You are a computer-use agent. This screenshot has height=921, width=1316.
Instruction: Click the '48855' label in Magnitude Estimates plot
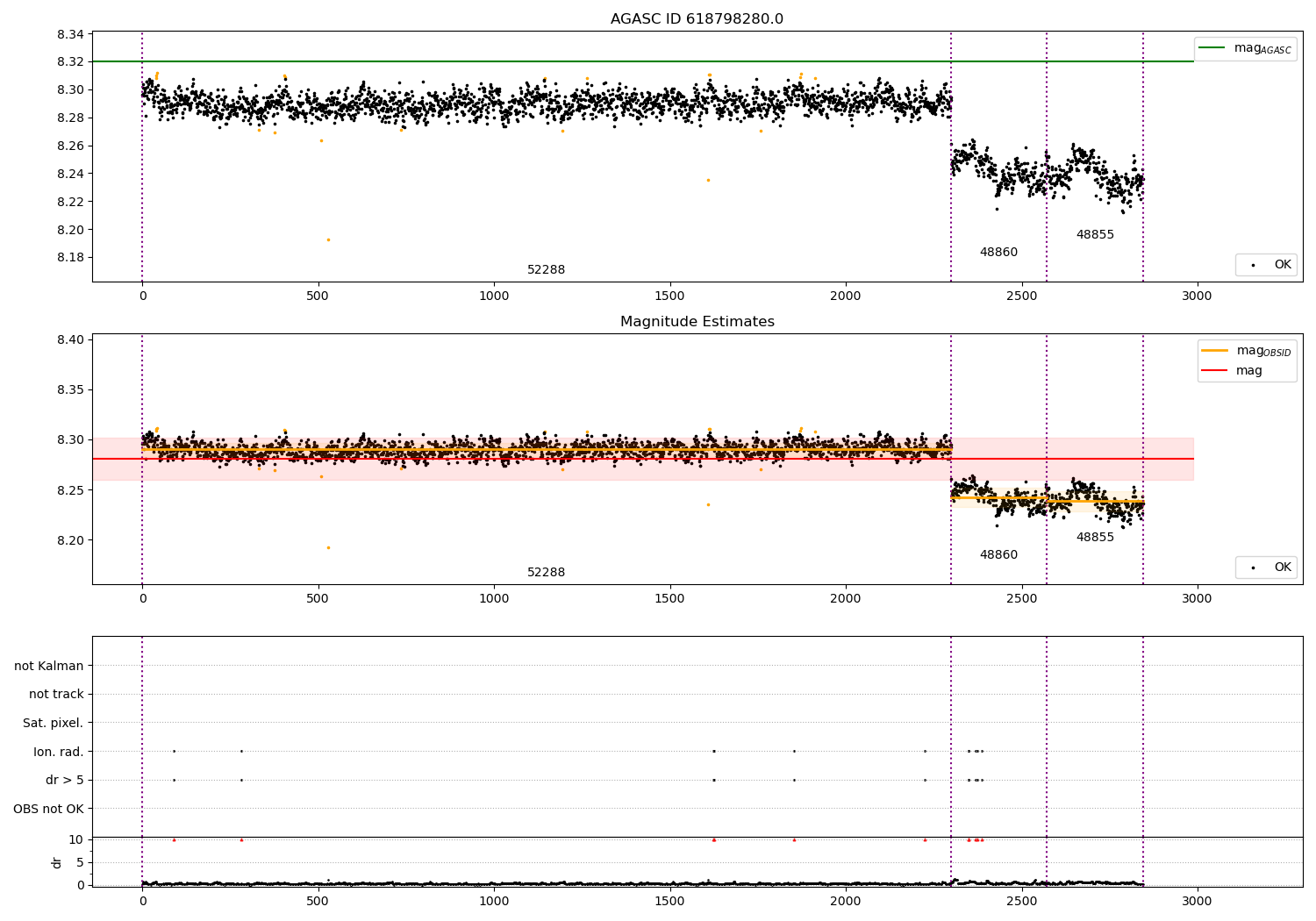tap(1095, 538)
